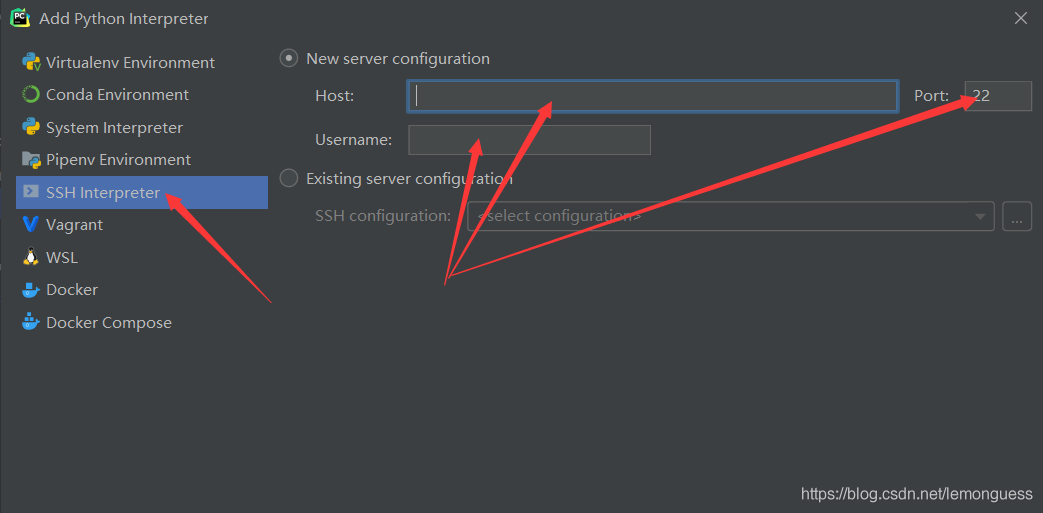Focus the Host input field

652,96
